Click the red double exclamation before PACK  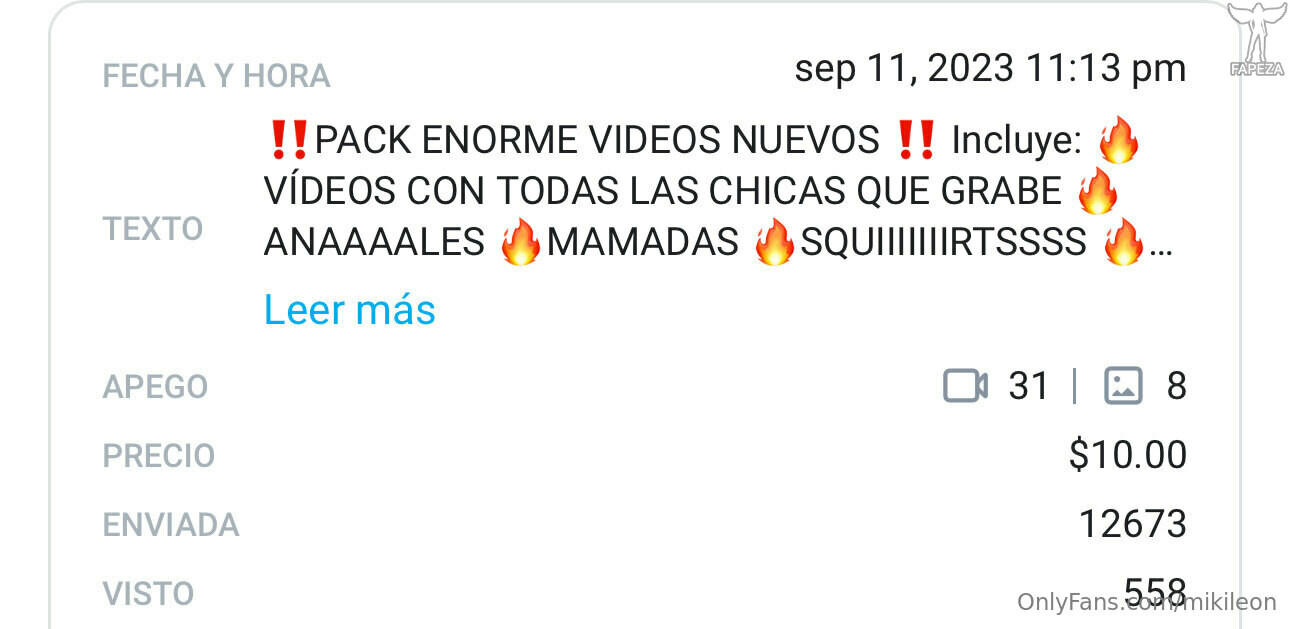click(288, 141)
